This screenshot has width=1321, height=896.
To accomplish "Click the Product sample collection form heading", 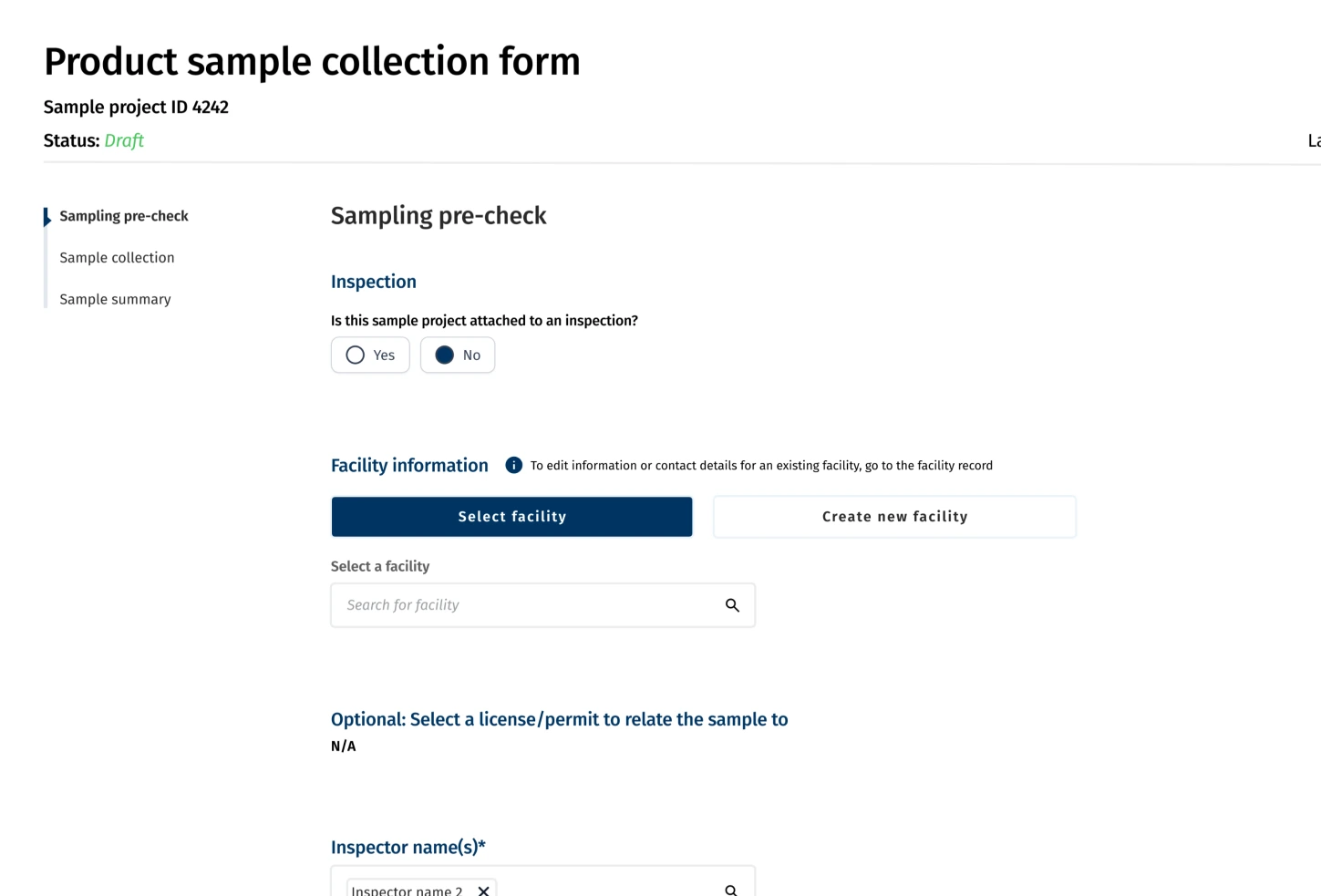I will pos(312,61).
